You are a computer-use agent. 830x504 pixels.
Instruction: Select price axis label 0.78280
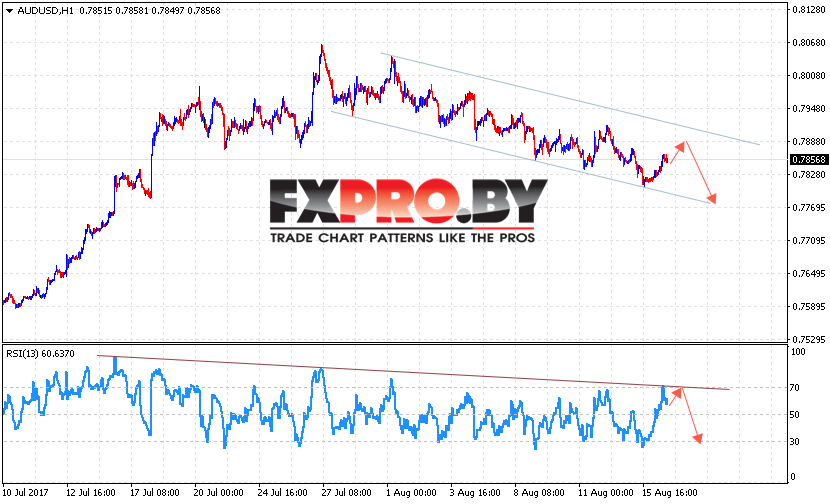click(x=809, y=174)
